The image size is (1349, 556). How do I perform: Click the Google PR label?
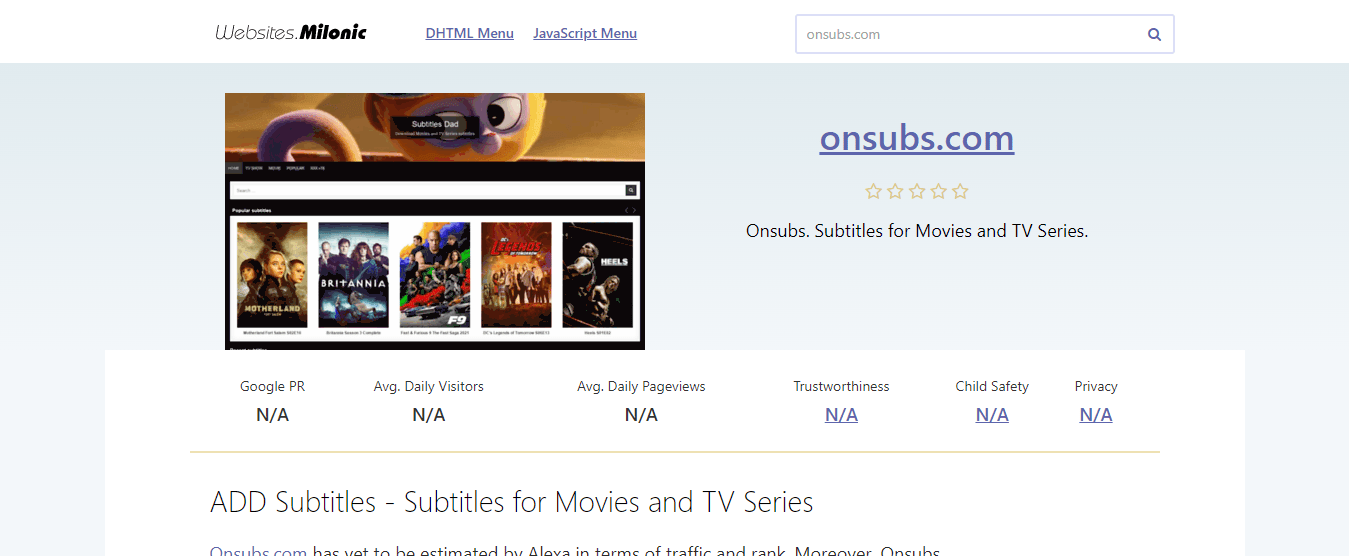(272, 386)
